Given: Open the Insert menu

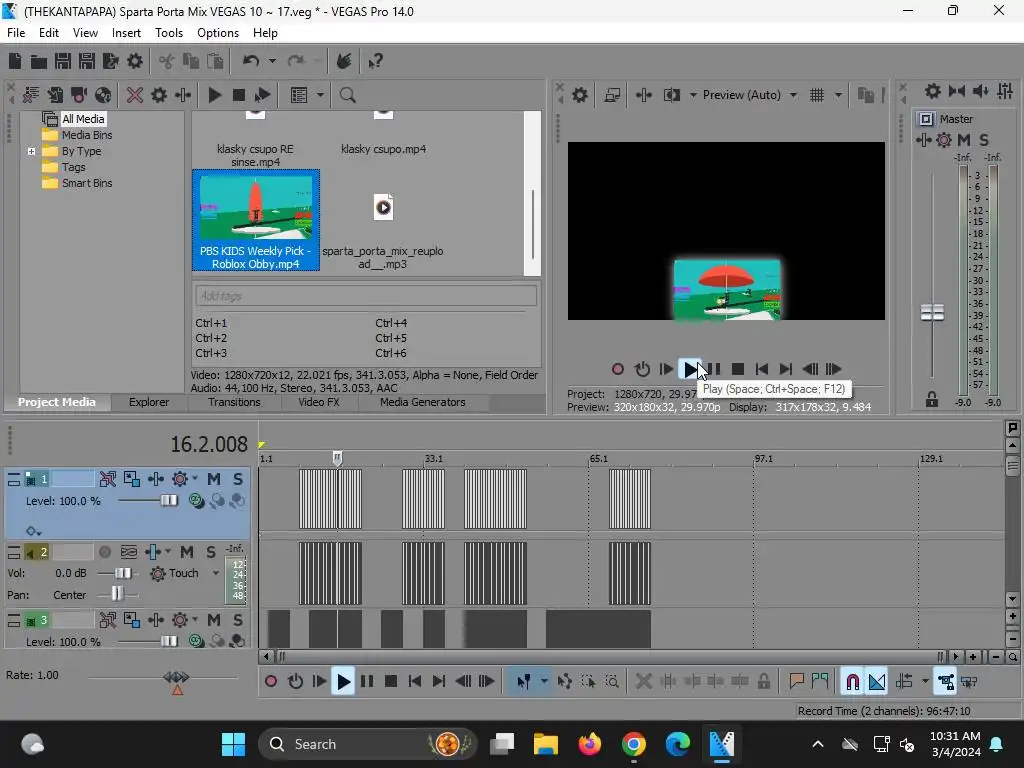Looking at the screenshot, I should [126, 33].
